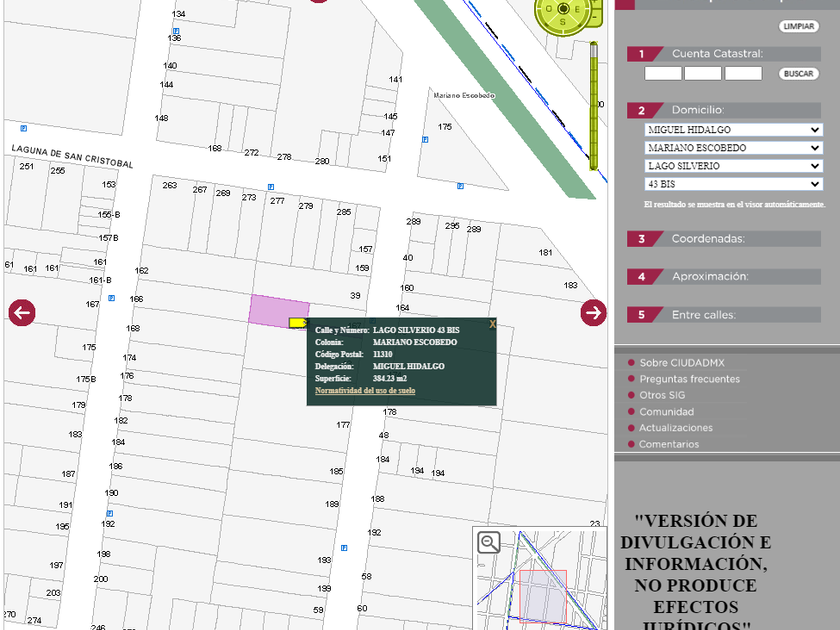Click the yellow parcel marker icon
The width and height of the screenshot is (840, 630).
point(298,322)
